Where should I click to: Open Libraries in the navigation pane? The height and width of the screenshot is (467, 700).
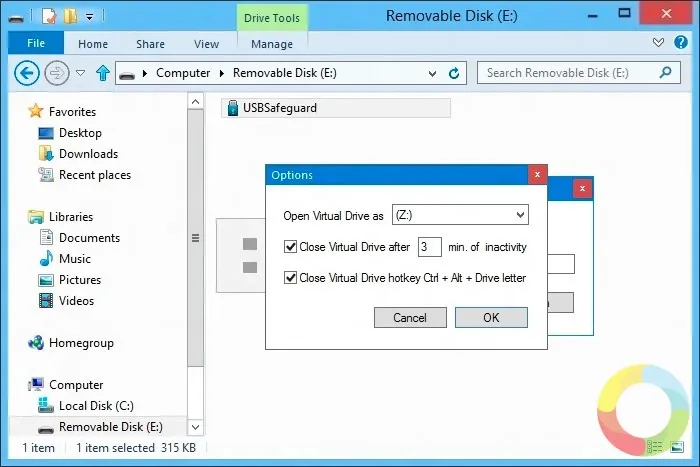click(60, 217)
